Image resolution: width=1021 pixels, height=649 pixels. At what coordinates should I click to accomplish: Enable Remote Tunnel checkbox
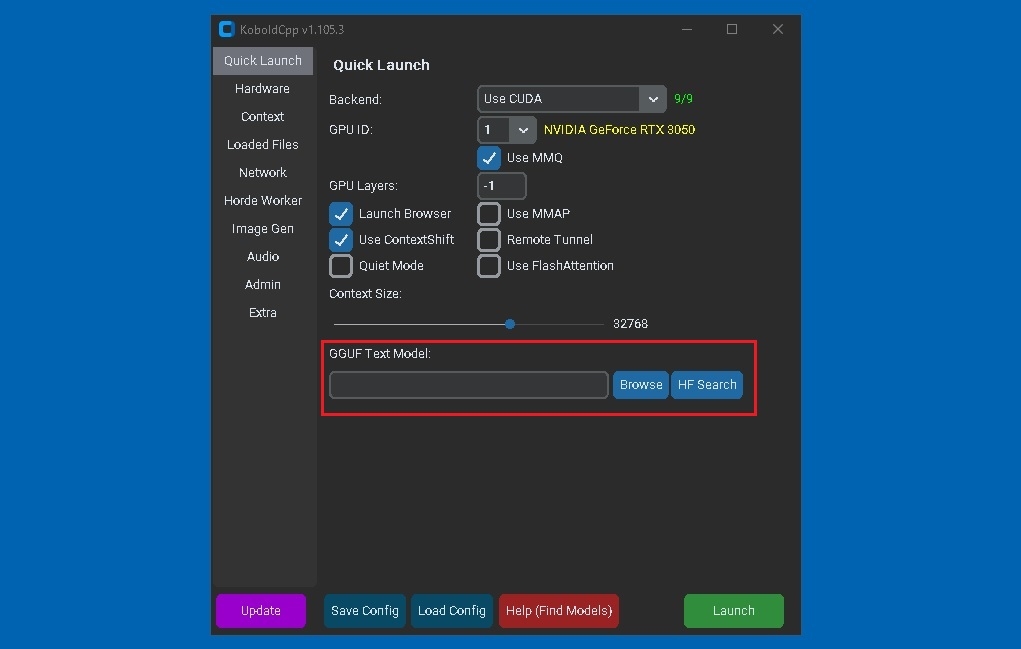coord(489,240)
